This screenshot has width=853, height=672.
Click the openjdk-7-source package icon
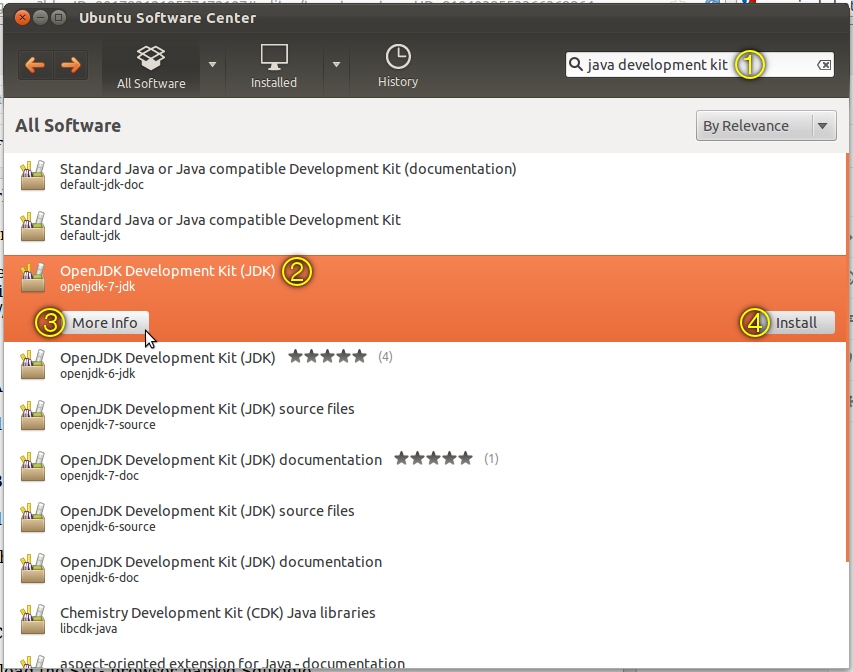click(x=33, y=416)
